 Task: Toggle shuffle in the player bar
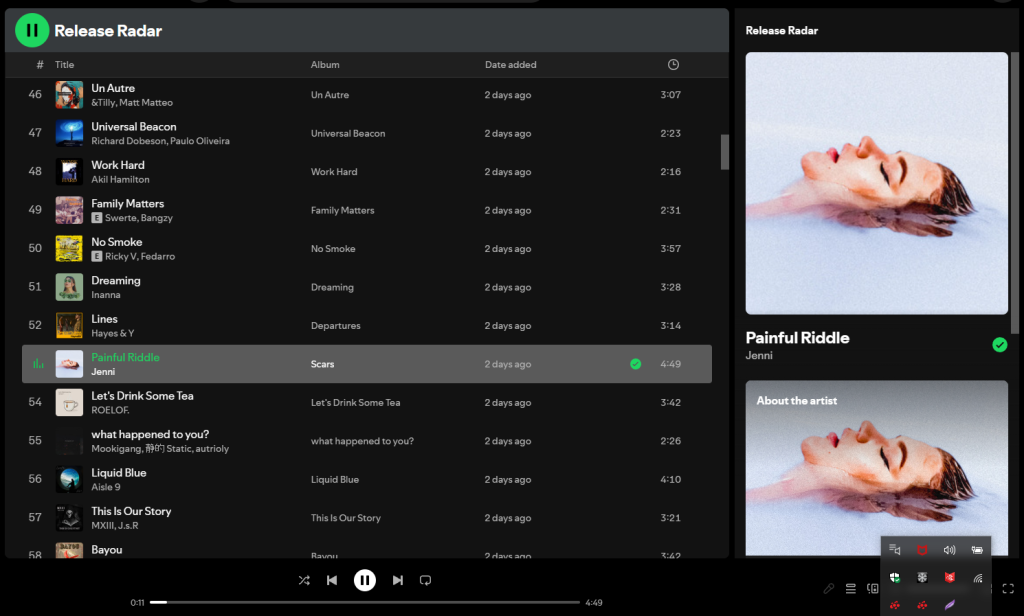click(304, 580)
